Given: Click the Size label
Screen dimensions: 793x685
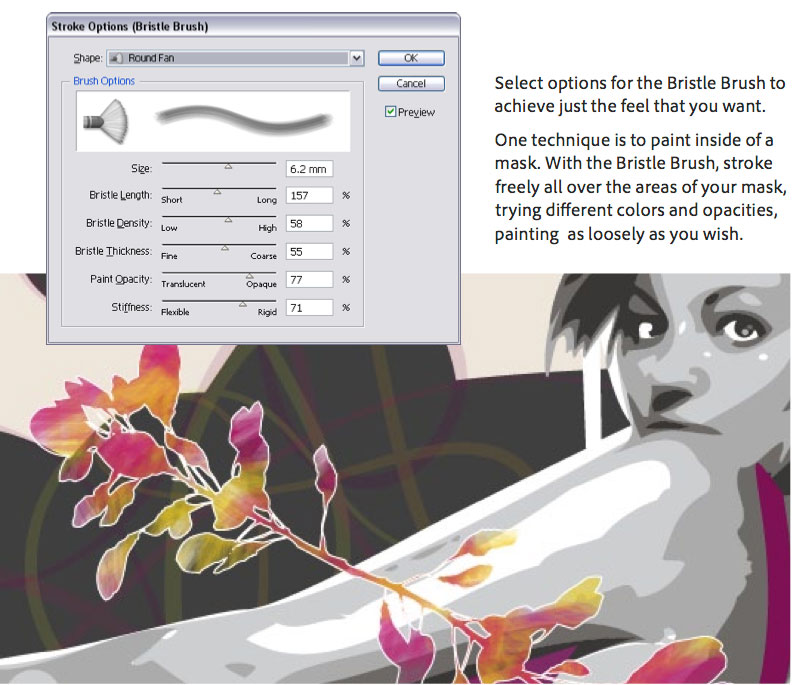Looking at the screenshot, I should tap(142, 168).
